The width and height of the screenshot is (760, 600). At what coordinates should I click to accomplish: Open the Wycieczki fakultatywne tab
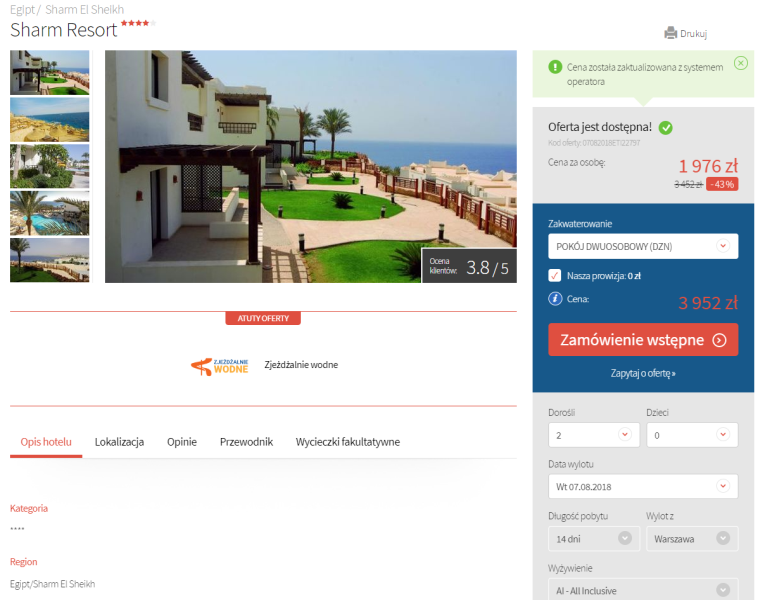click(x=348, y=442)
